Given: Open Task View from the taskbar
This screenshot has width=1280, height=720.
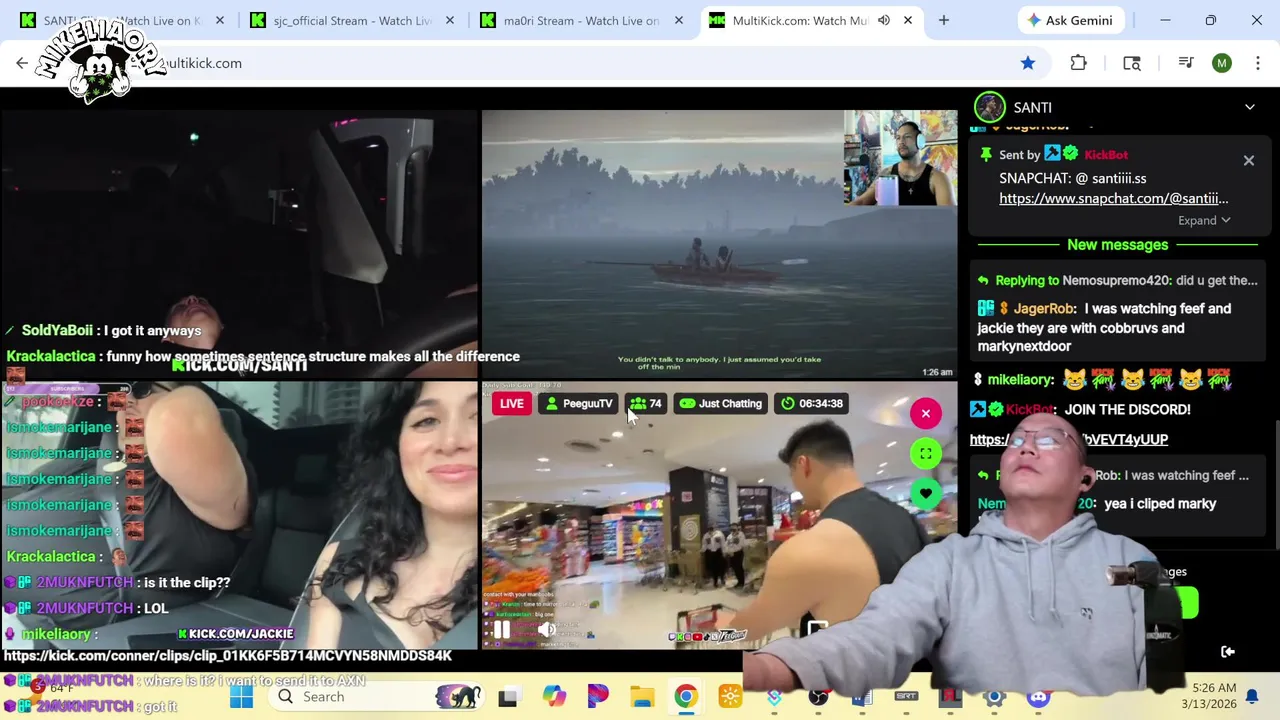Looking at the screenshot, I should [x=508, y=697].
